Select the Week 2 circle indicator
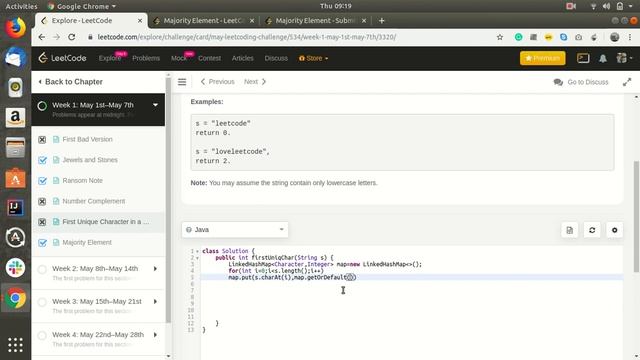 (42, 269)
